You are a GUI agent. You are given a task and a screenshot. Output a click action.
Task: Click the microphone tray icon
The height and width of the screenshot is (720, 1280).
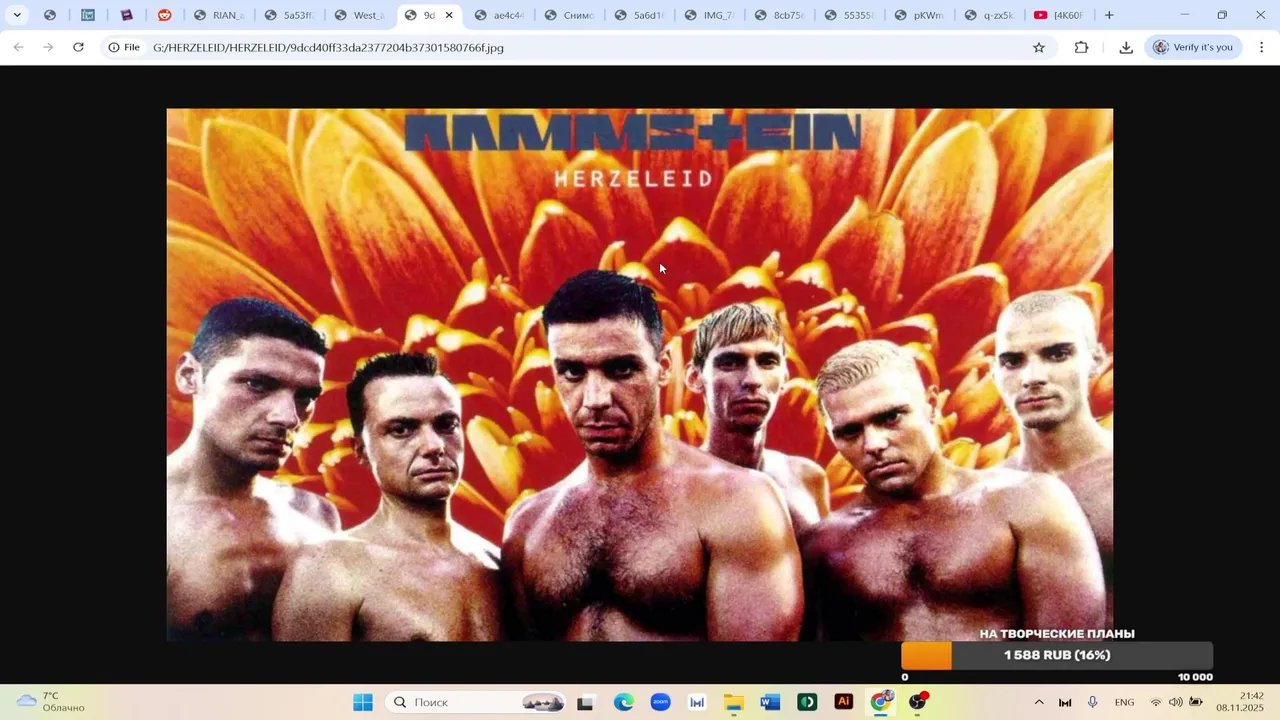point(1092,702)
